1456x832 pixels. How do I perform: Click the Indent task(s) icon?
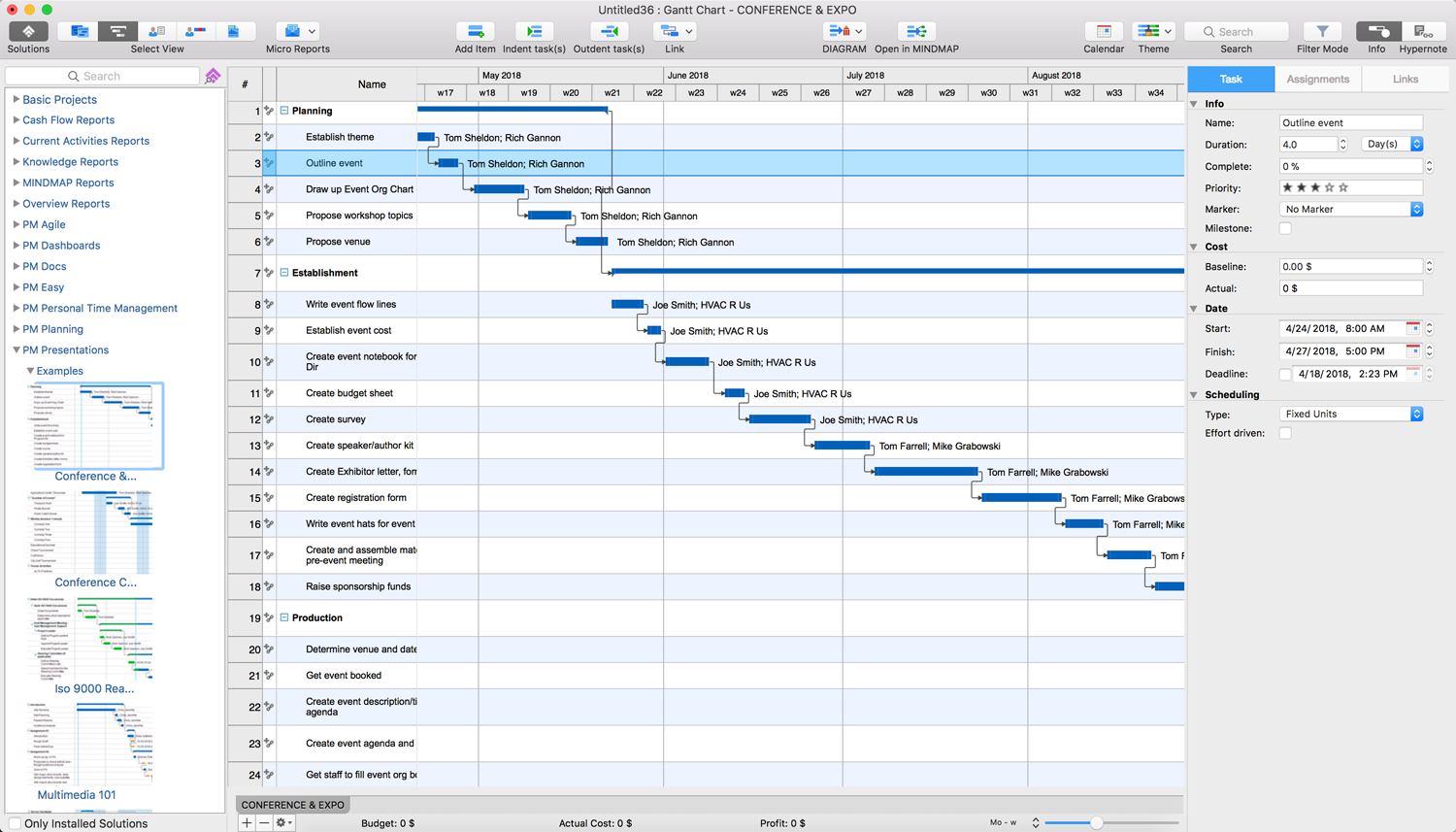point(534,32)
